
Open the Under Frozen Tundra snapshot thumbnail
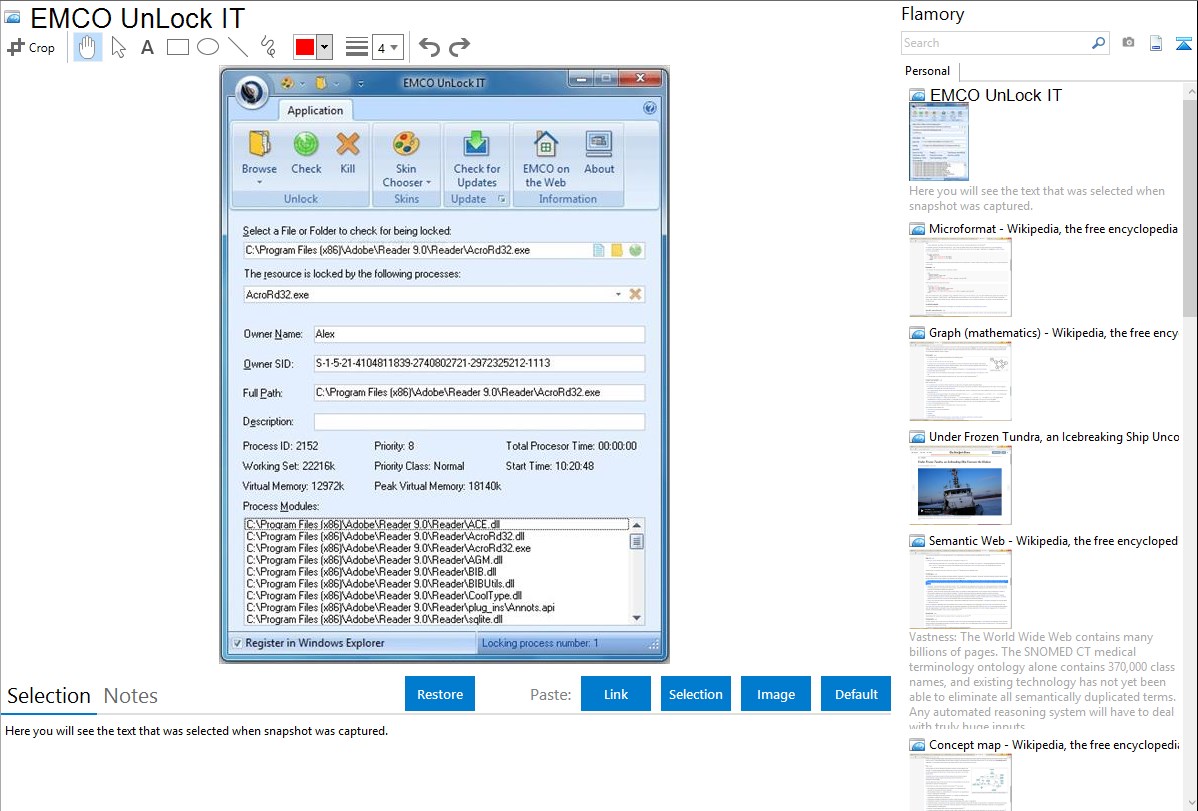point(960,485)
